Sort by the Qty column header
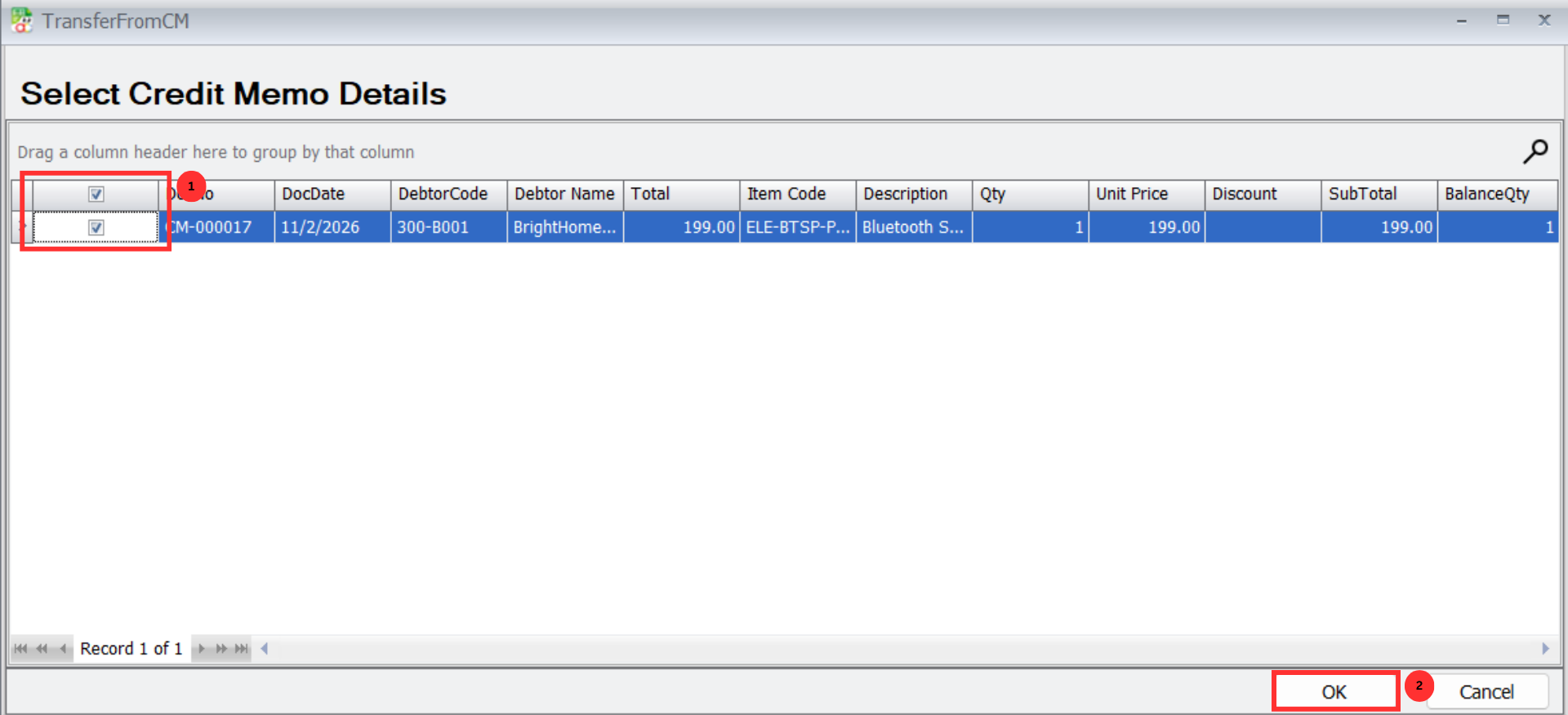The height and width of the screenshot is (715, 1568). click(x=1030, y=194)
